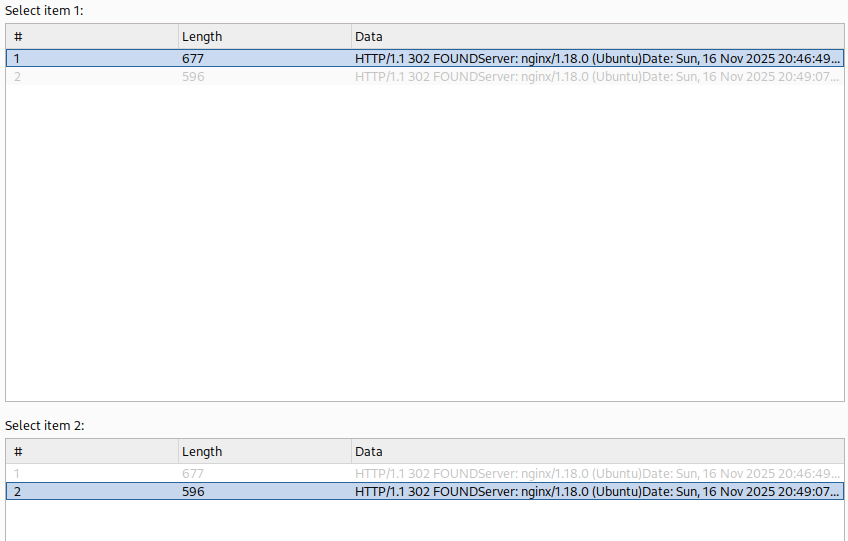Click length 596 in the item 1 table

[x=193, y=76]
